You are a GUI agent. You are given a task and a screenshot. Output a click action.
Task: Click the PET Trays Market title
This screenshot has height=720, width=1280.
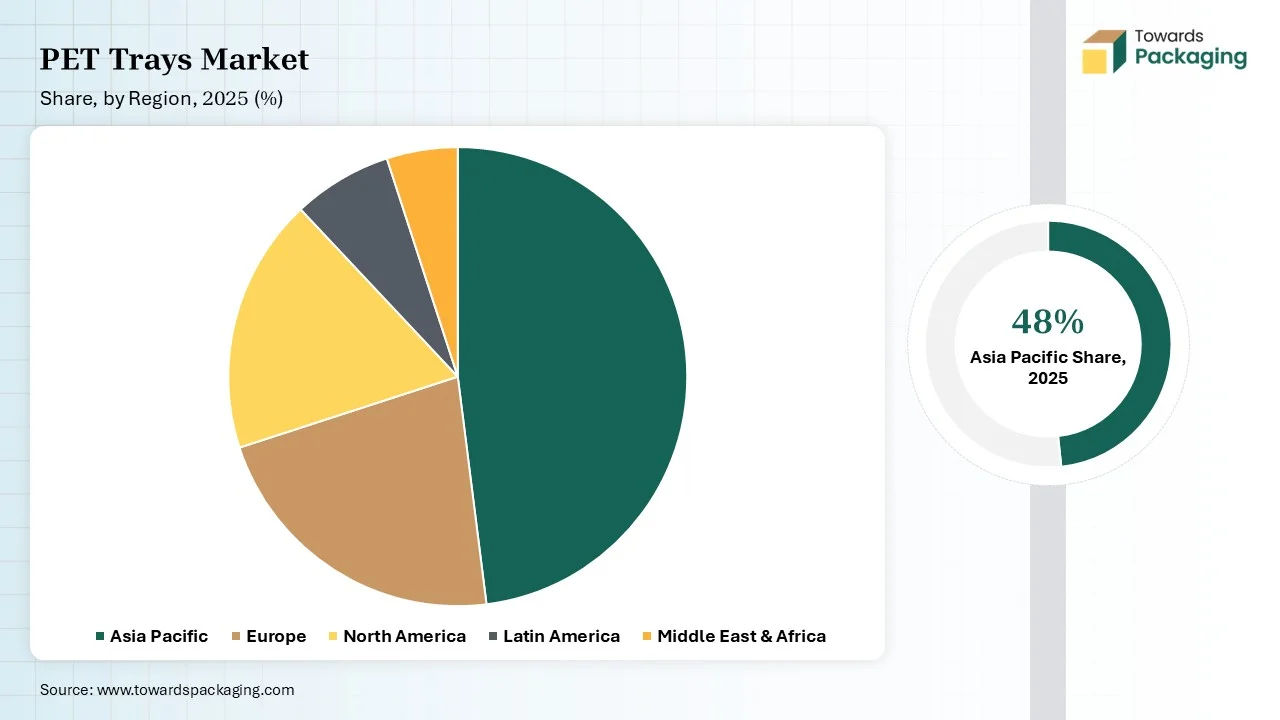174,60
